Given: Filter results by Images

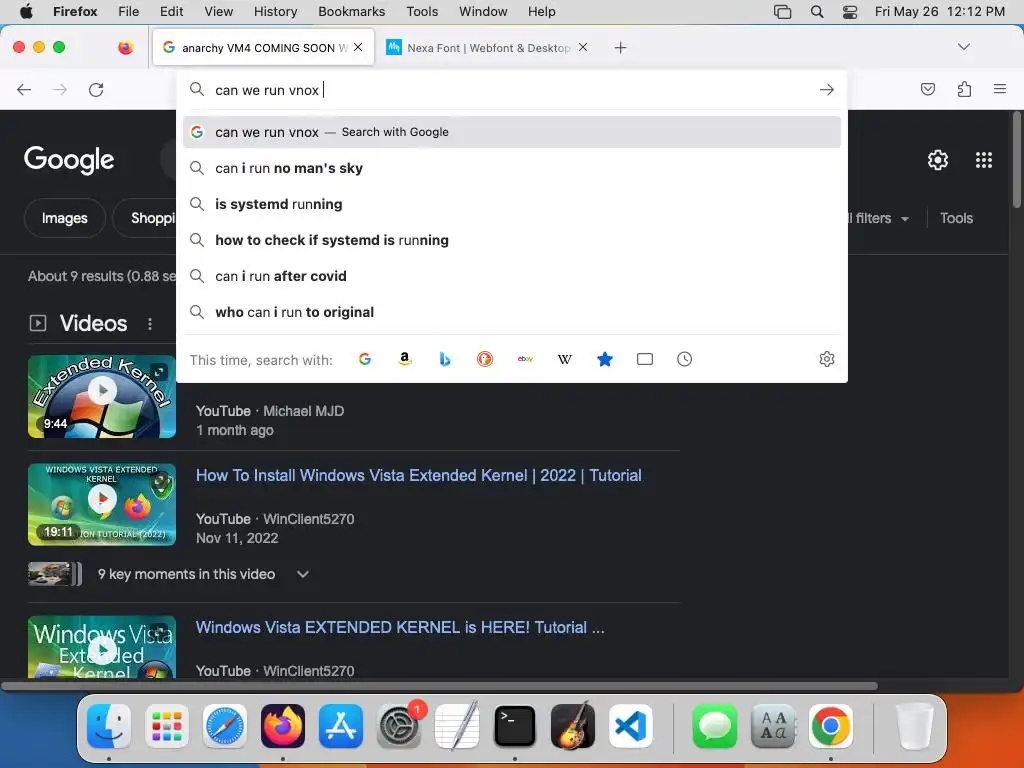Looking at the screenshot, I should (x=65, y=218).
